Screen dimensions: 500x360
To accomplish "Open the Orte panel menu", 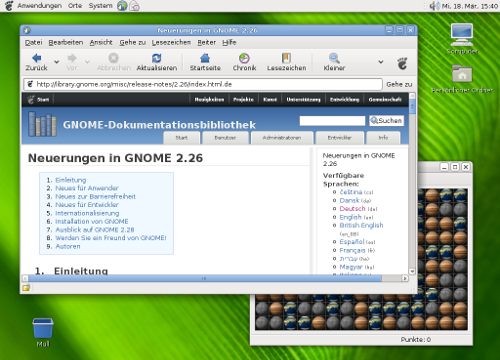I will (75, 6).
